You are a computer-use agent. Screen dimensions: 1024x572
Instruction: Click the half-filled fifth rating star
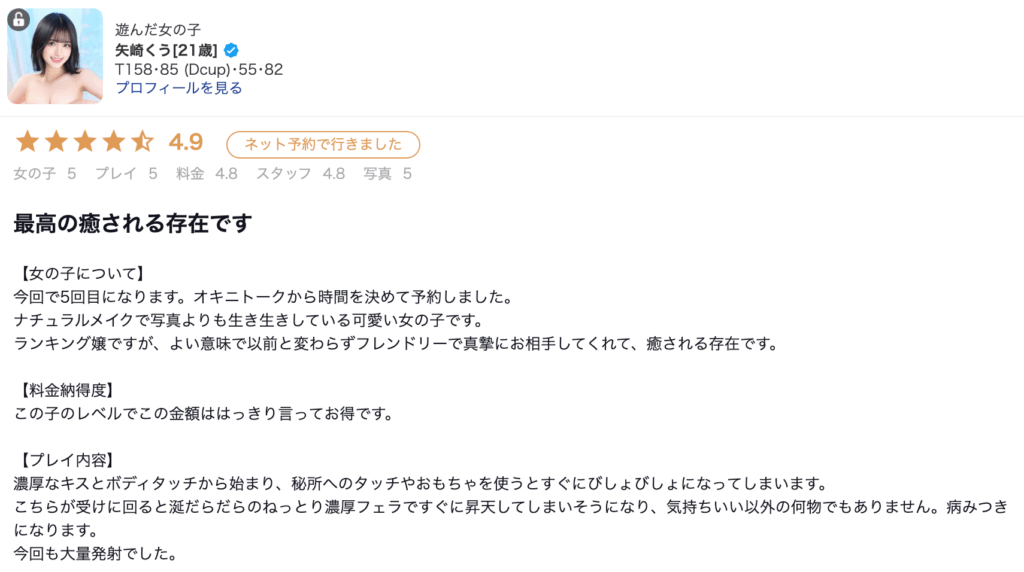pyautogui.click(x=143, y=142)
